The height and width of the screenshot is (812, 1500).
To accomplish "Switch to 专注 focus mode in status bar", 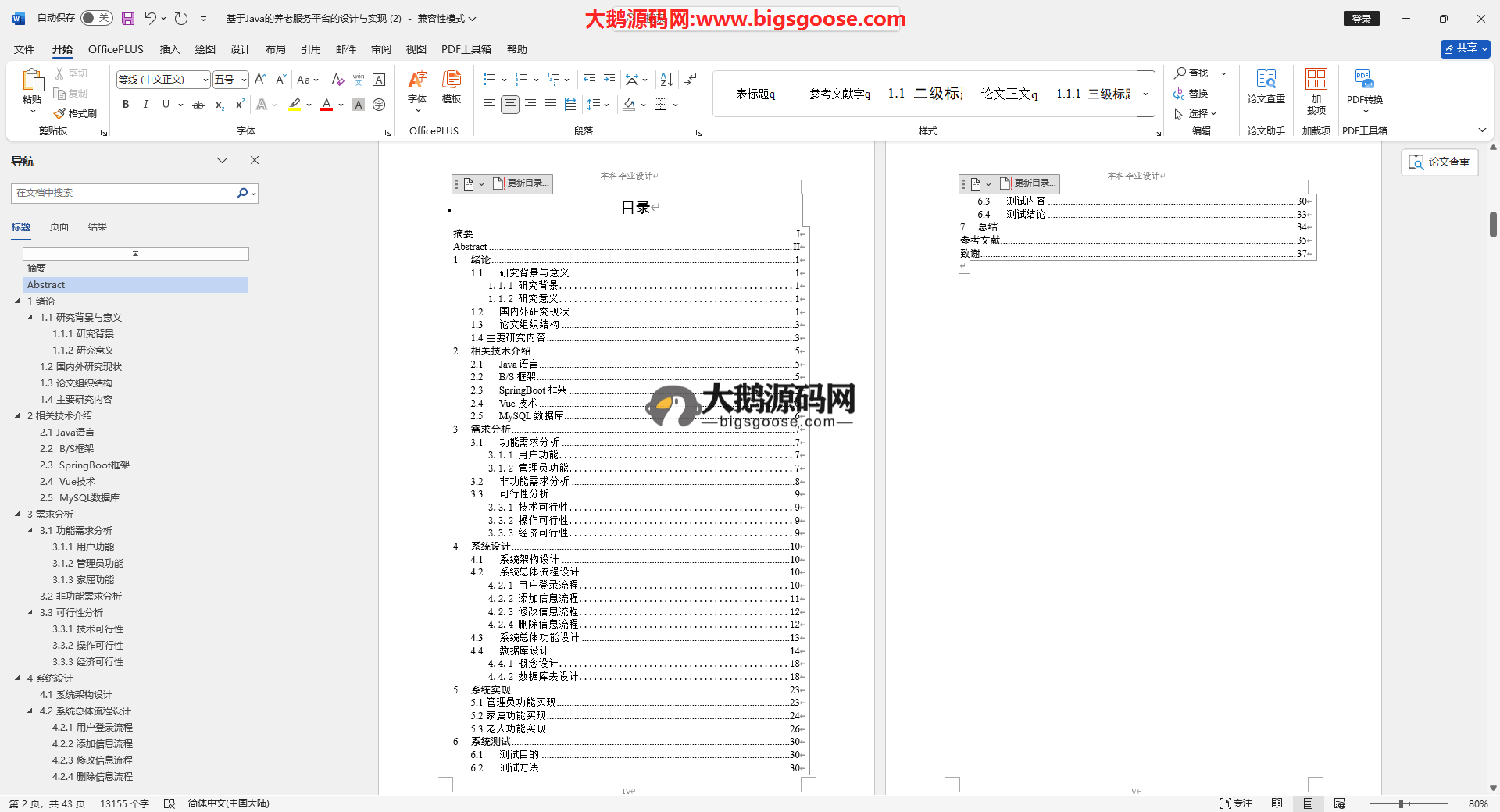I will click(1236, 803).
